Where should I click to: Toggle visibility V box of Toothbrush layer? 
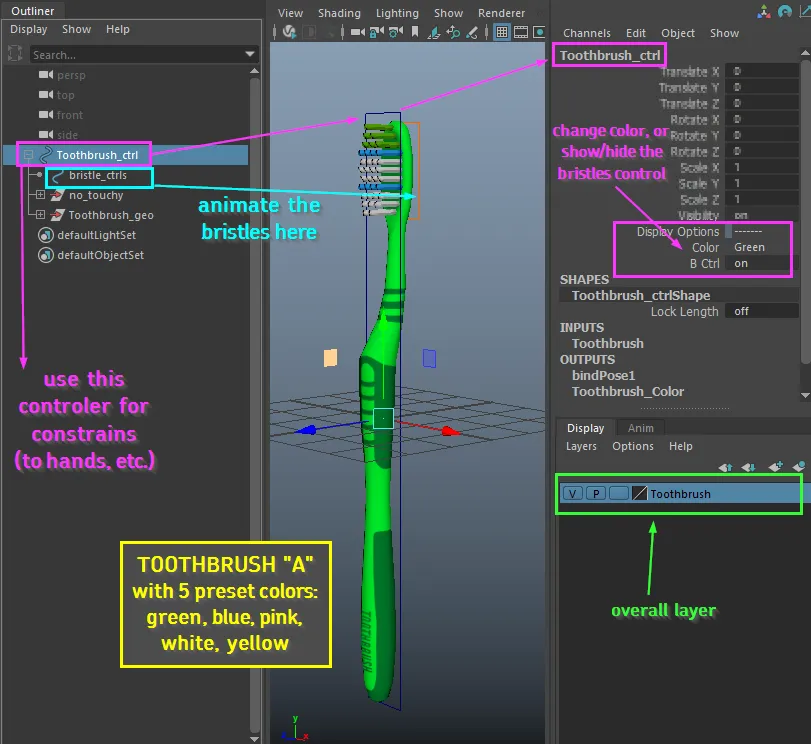click(x=572, y=494)
